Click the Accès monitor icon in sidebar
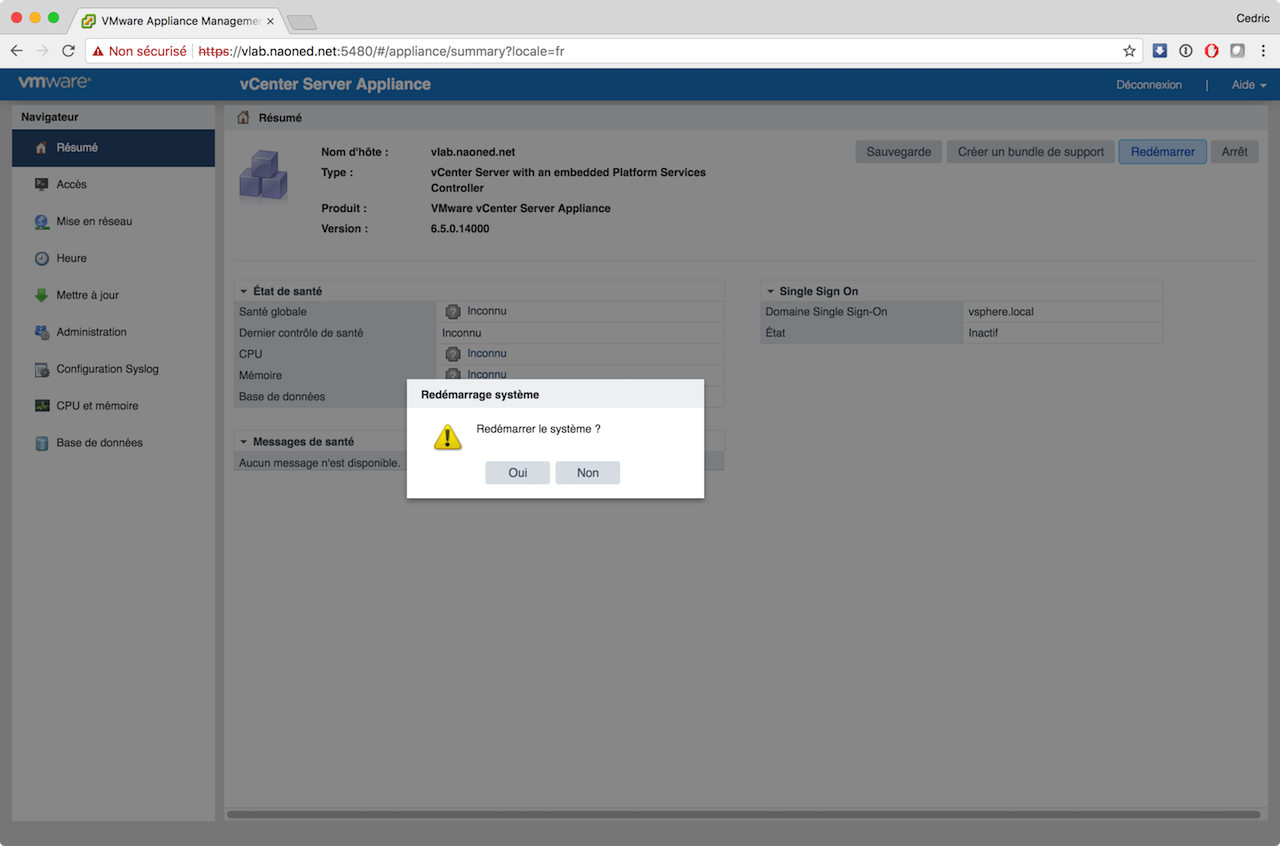The image size is (1280, 846). (x=41, y=185)
